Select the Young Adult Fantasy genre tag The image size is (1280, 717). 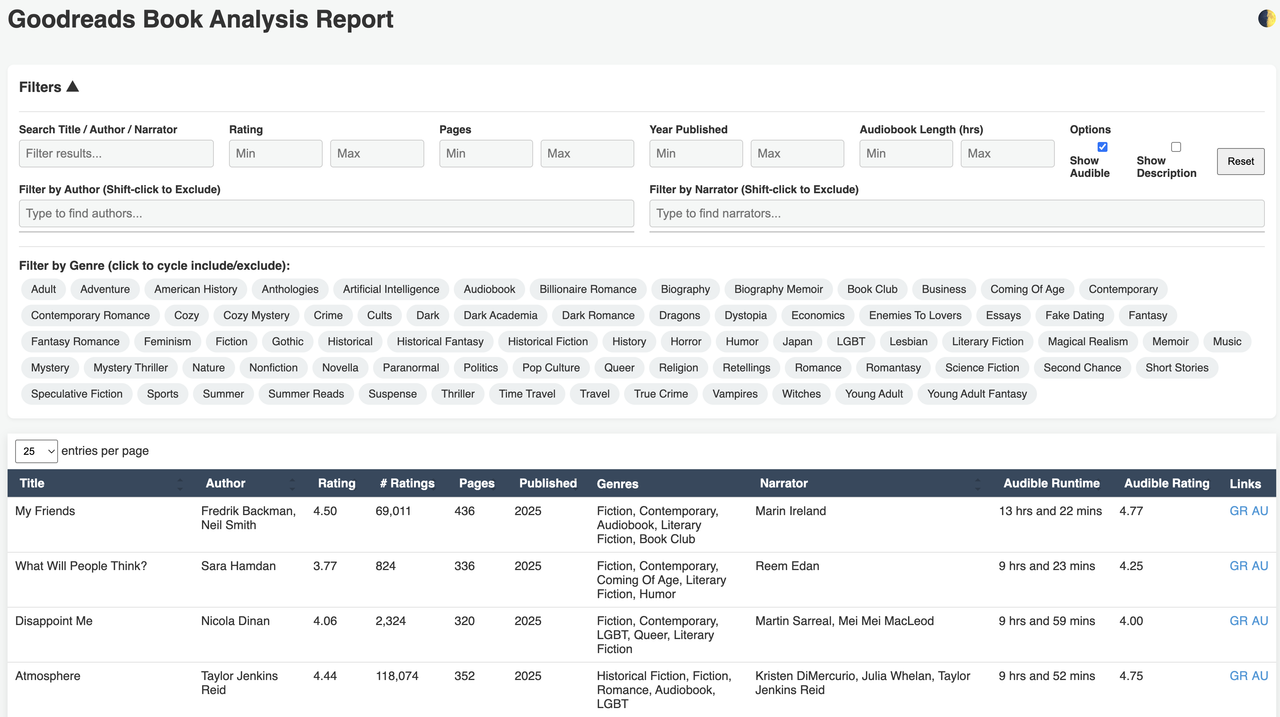click(977, 393)
